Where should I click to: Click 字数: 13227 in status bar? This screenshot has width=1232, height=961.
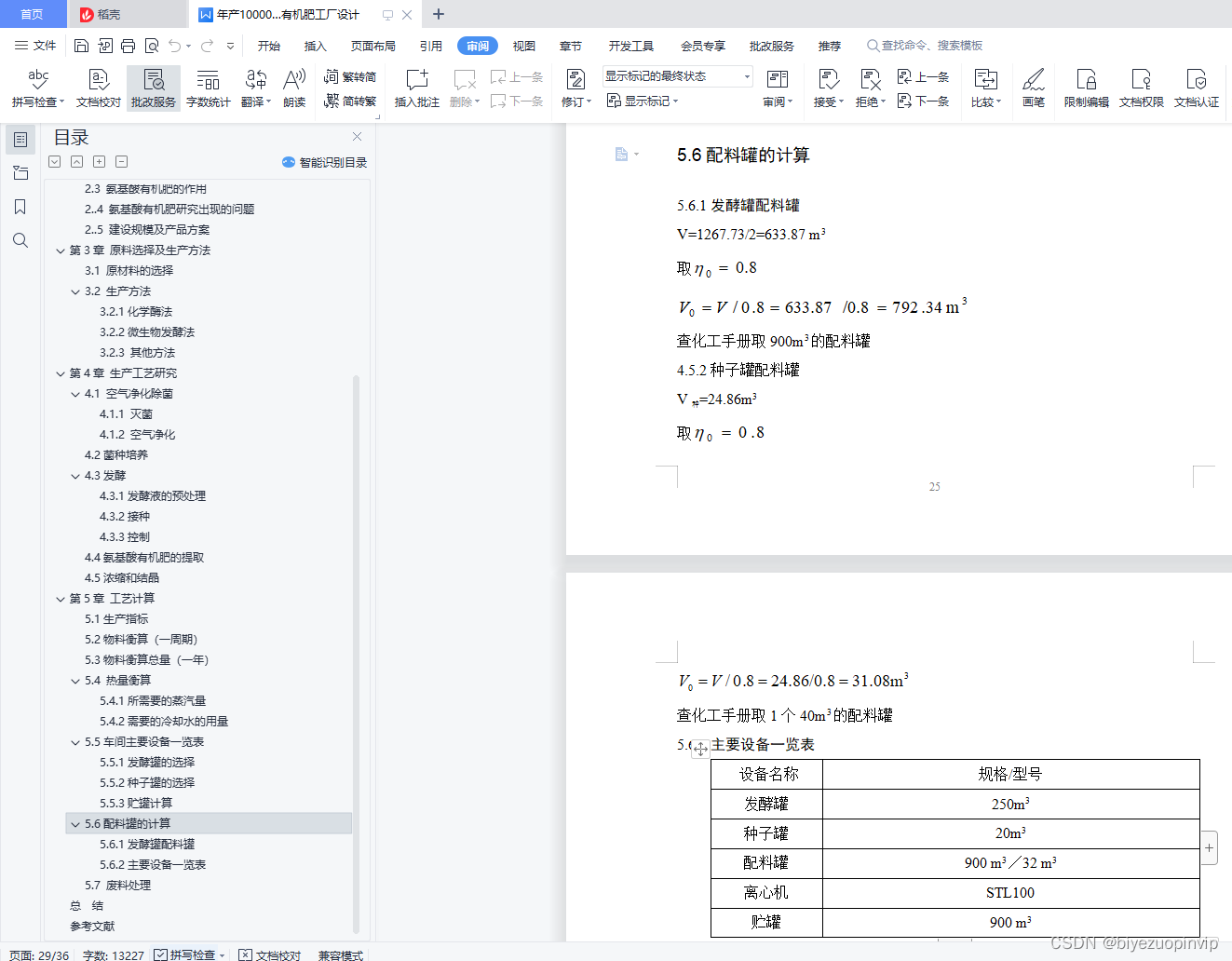coord(114,954)
